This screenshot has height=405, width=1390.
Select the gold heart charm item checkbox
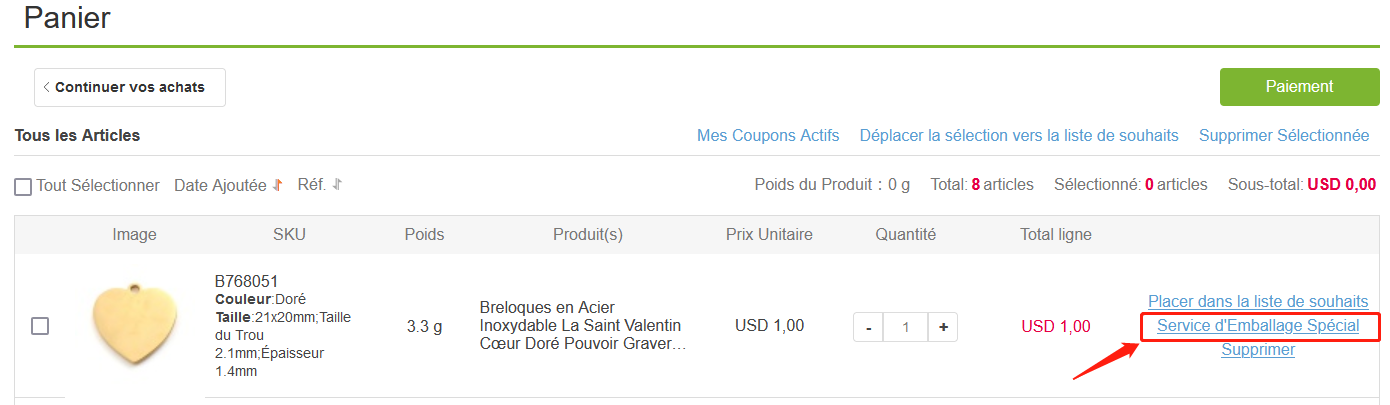coord(40,326)
